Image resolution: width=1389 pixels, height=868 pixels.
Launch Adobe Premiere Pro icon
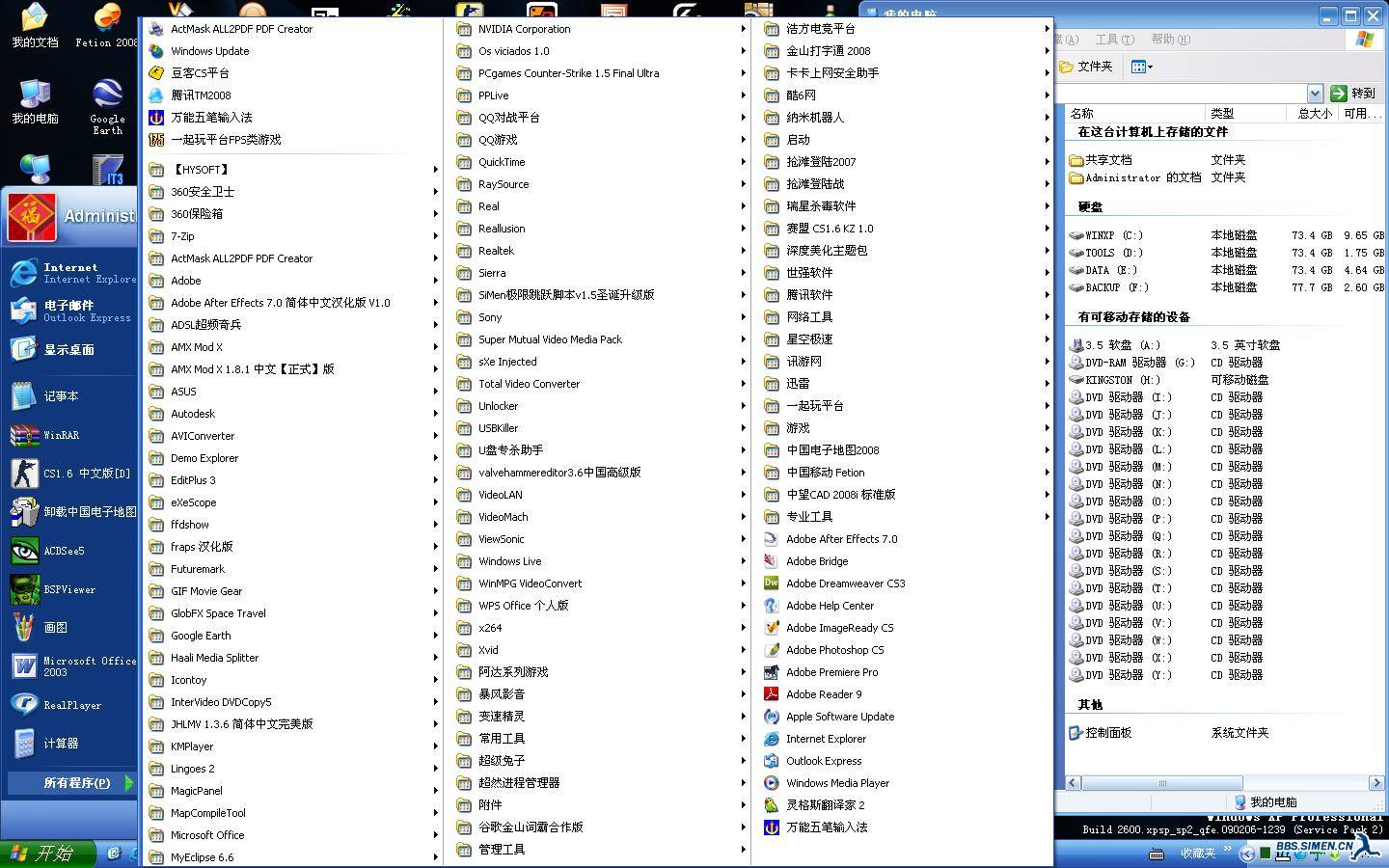pyautogui.click(x=772, y=672)
